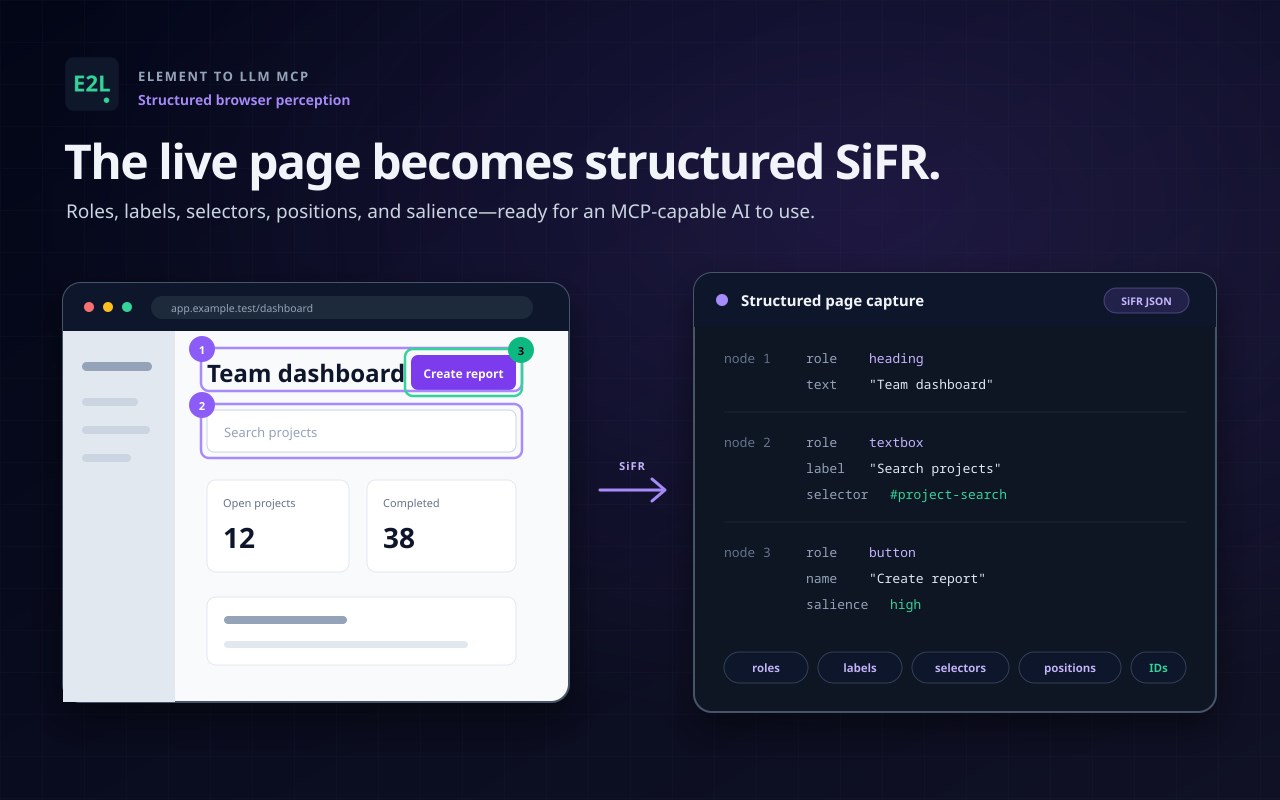1280x800 pixels.
Task: Click the "Create report" name value in capture
Action: pos(927,579)
